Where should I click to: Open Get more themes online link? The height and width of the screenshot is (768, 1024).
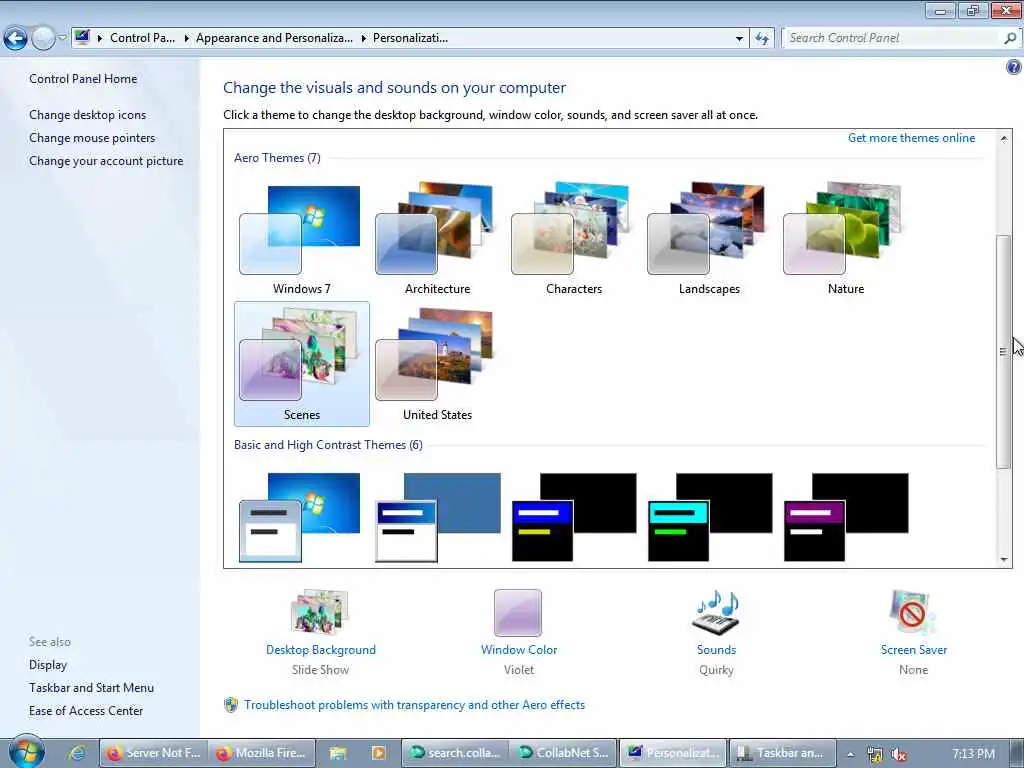(x=911, y=138)
